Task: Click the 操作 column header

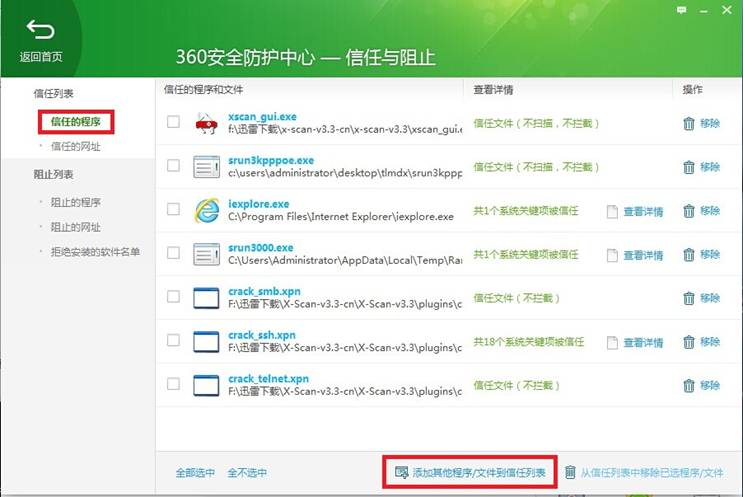Action: pyautogui.click(x=693, y=89)
